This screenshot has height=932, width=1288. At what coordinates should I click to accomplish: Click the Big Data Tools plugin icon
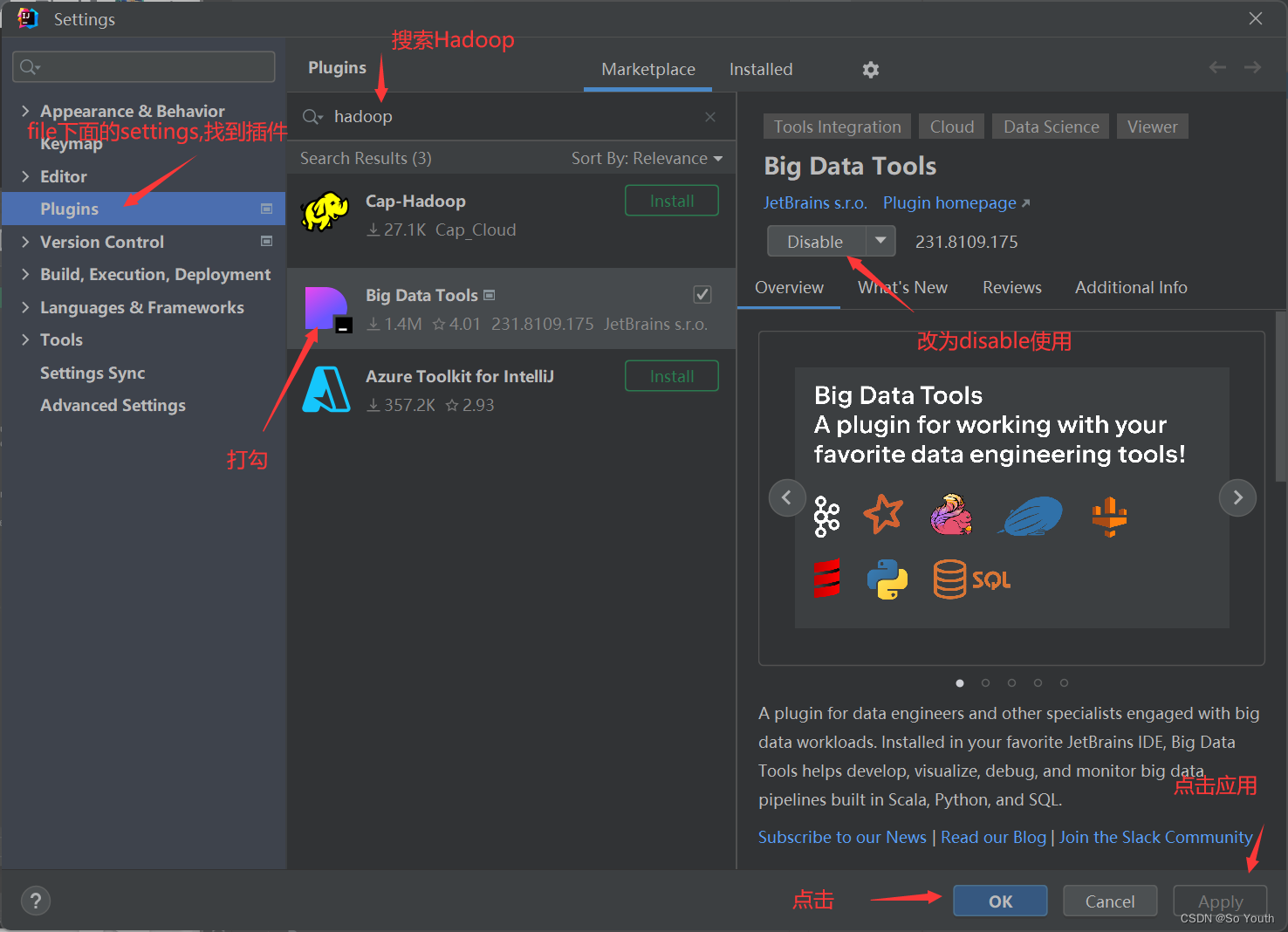pos(327,310)
